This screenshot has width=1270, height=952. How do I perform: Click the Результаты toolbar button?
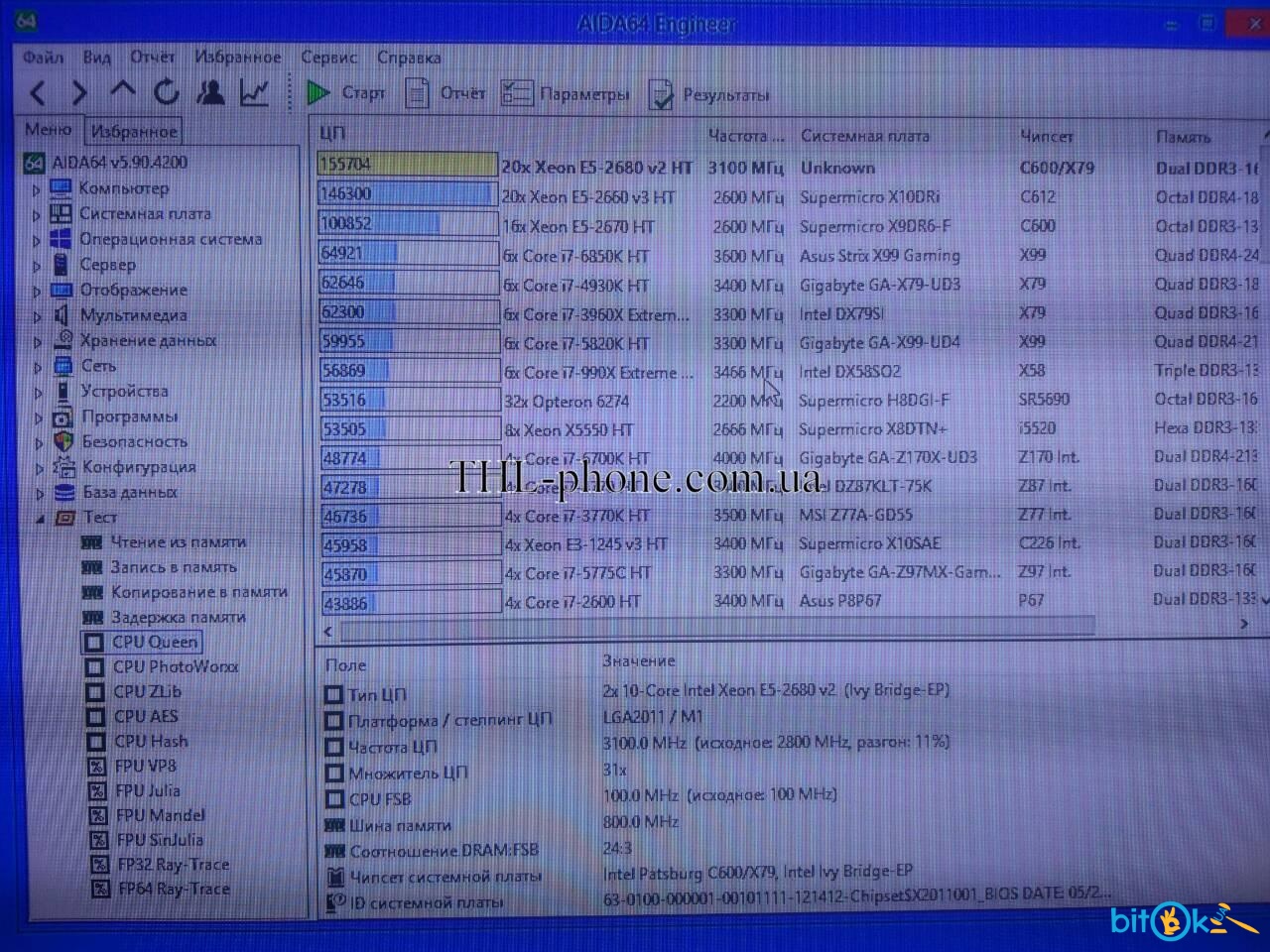click(x=708, y=95)
